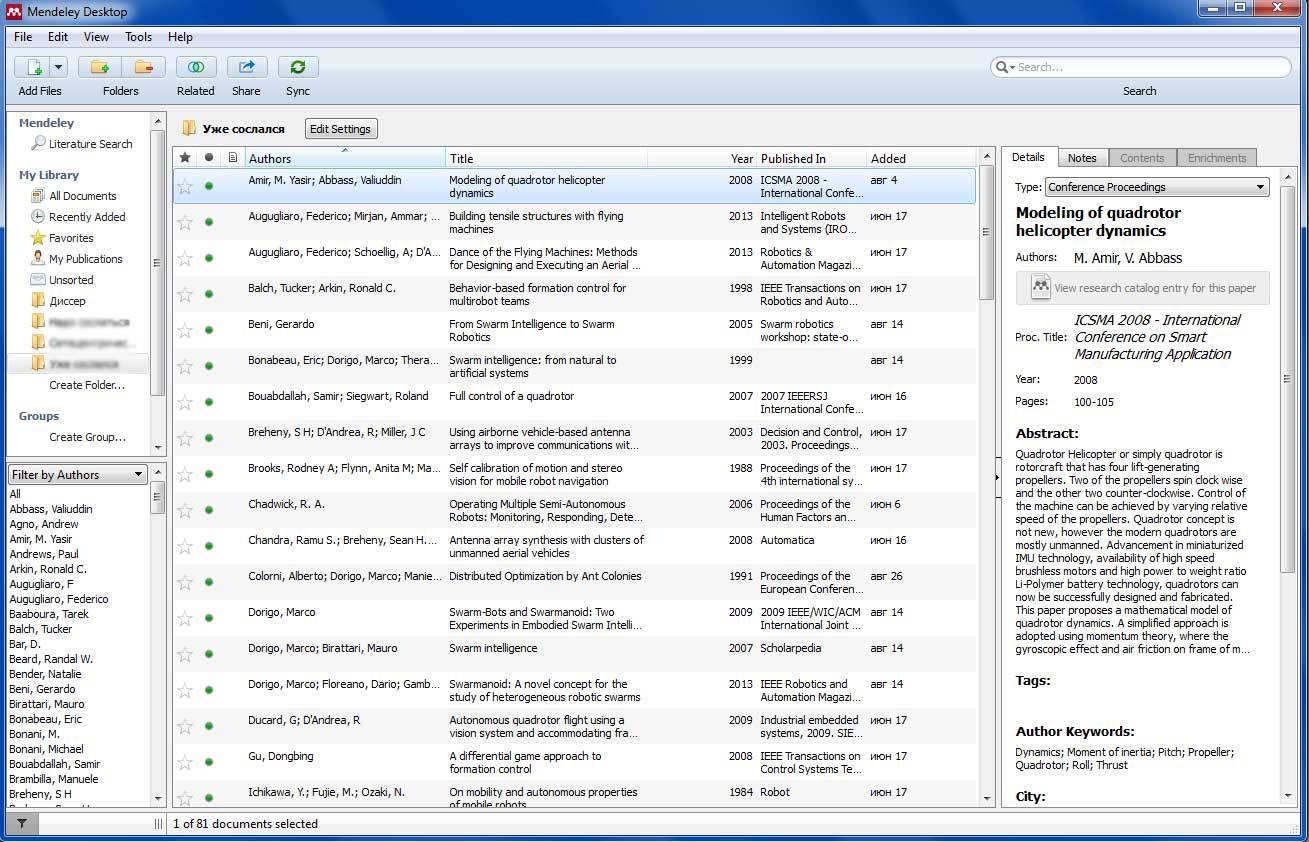1309x842 pixels.
Task: Toggle read status dot for Bonabeau row
Action: tap(208, 366)
